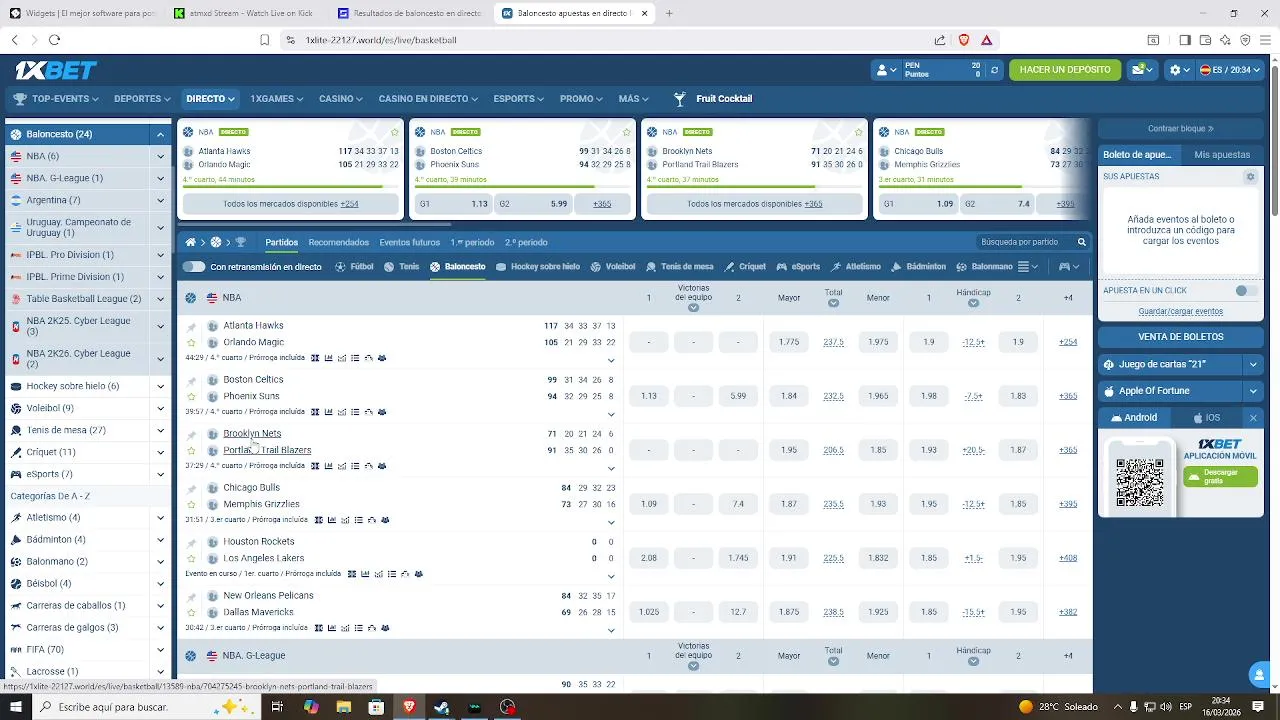The image size is (1280, 720).
Task: Favorite the New Orleans Pelicans match
Action: [x=192, y=612]
